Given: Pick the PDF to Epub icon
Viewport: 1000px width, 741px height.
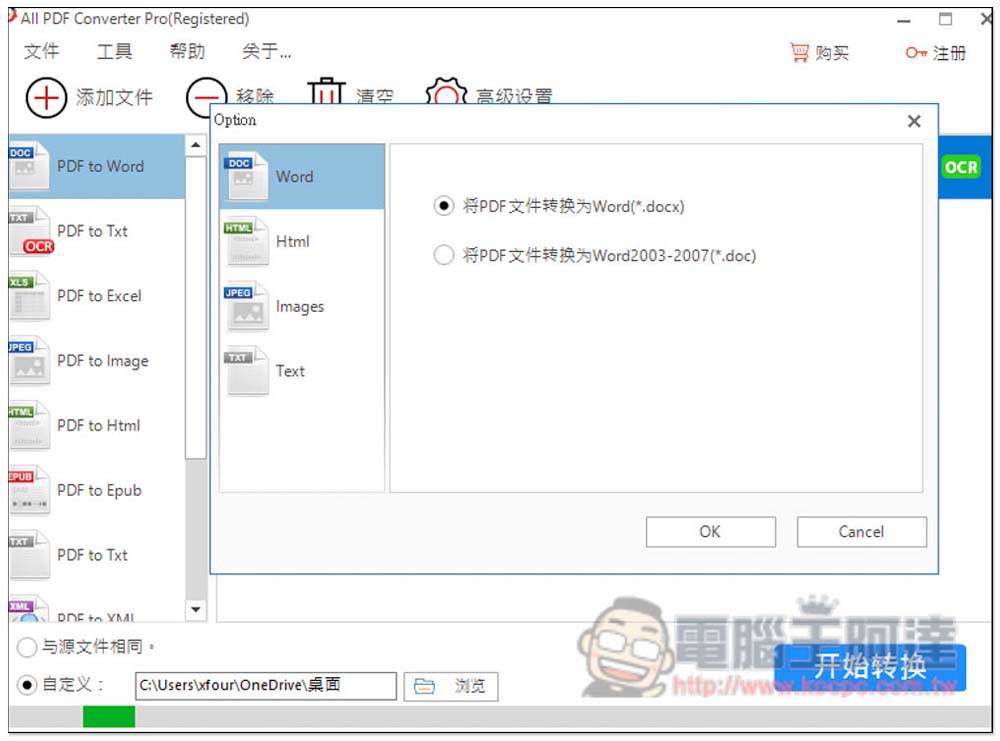Looking at the screenshot, I should 28,491.
